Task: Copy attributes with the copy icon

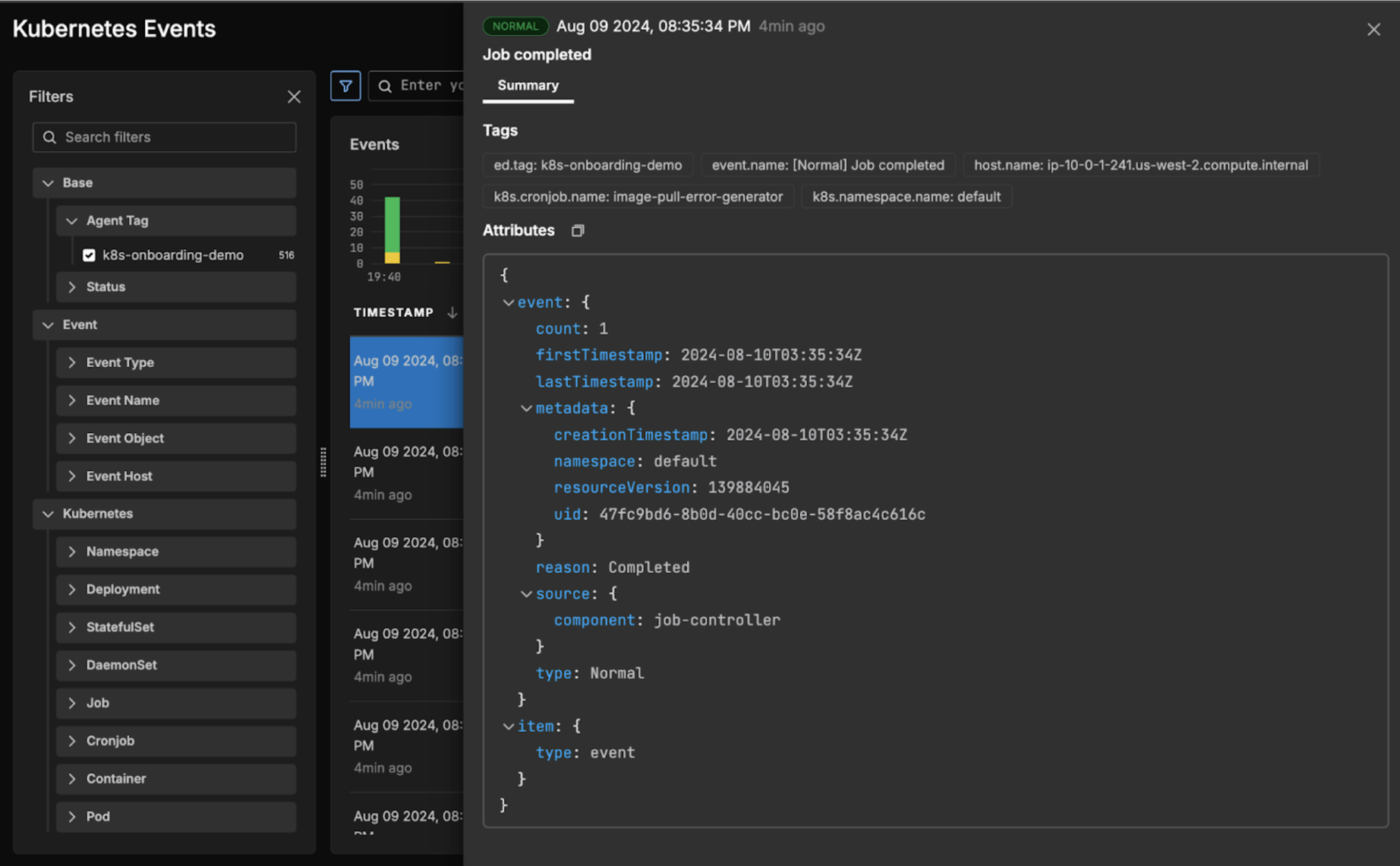Action: click(578, 231)
